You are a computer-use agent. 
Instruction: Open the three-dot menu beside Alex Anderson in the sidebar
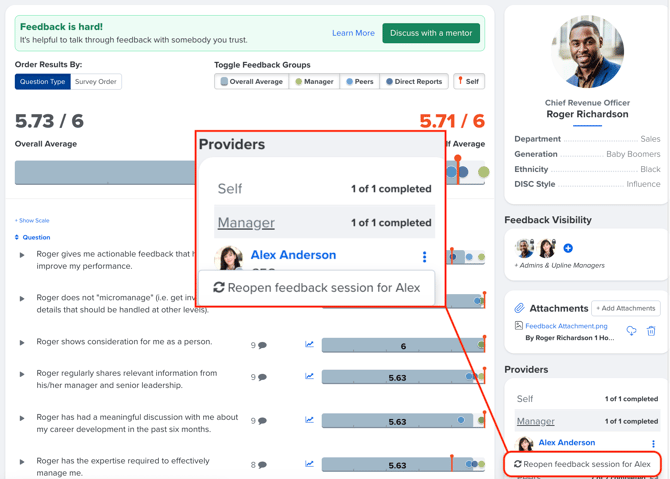pos(654,444)
